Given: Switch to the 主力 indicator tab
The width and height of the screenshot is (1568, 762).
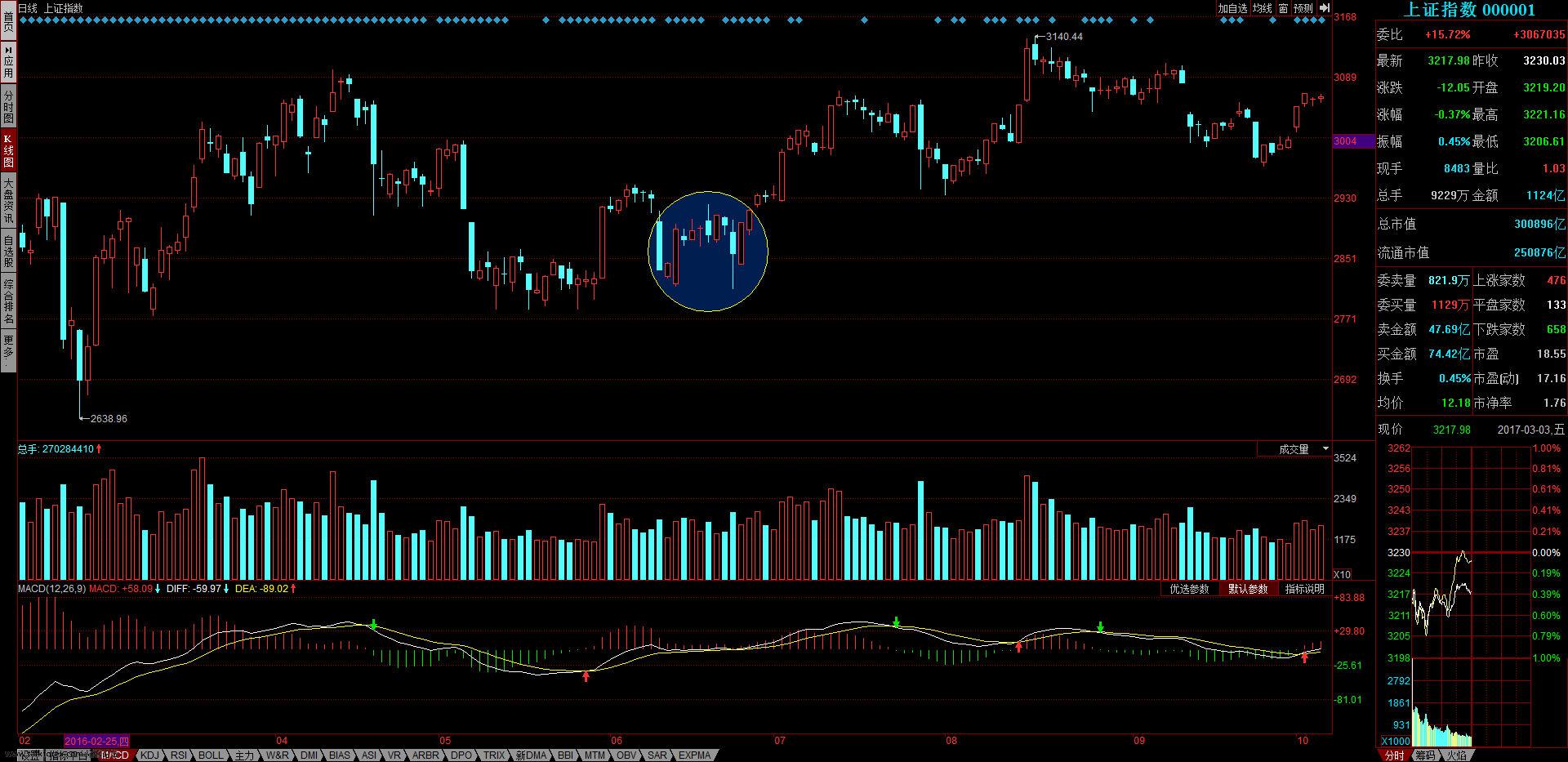Looking at the screenshot, I should point(244,755).
